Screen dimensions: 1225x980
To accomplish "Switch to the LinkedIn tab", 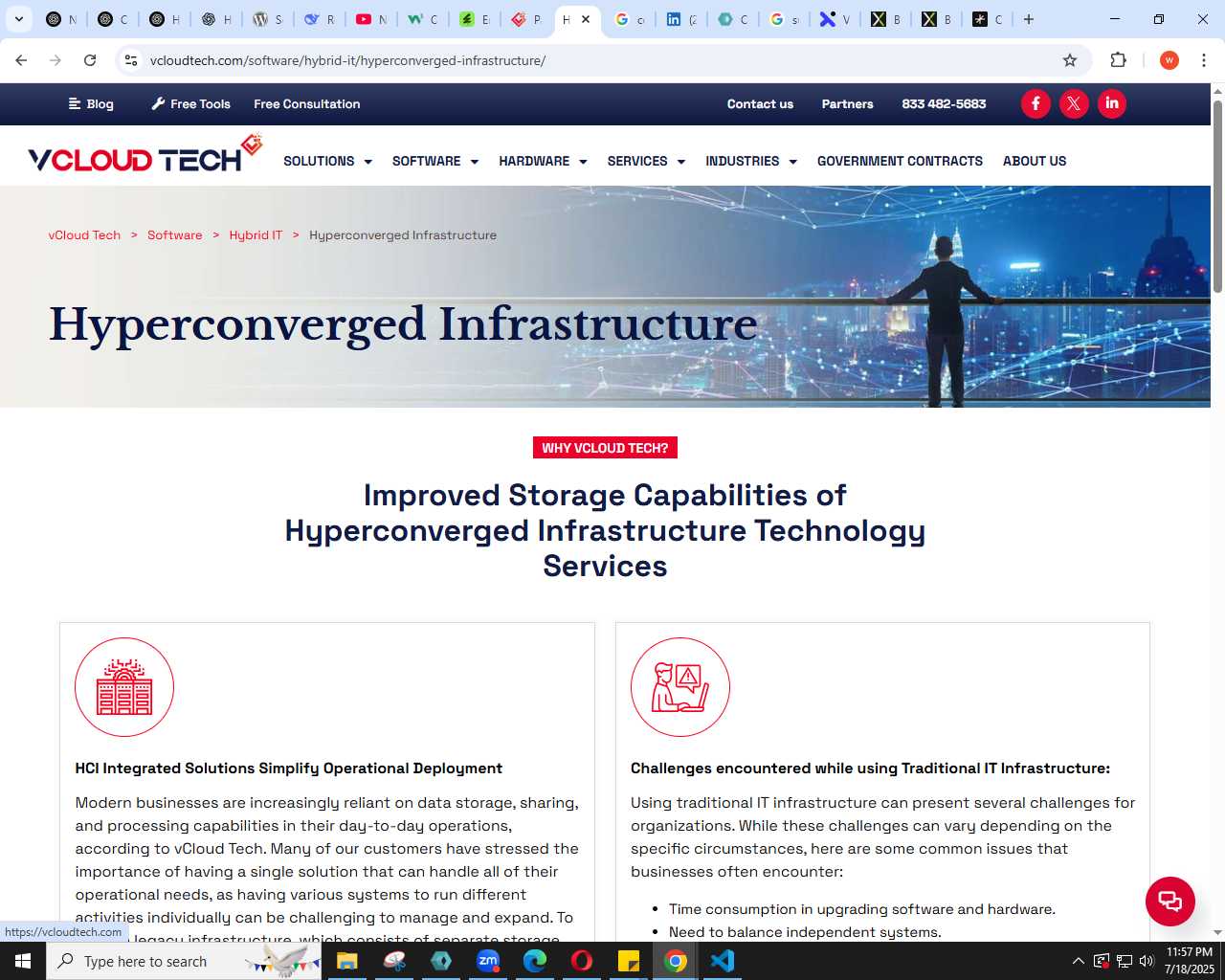I will click(x=681, y=19).
